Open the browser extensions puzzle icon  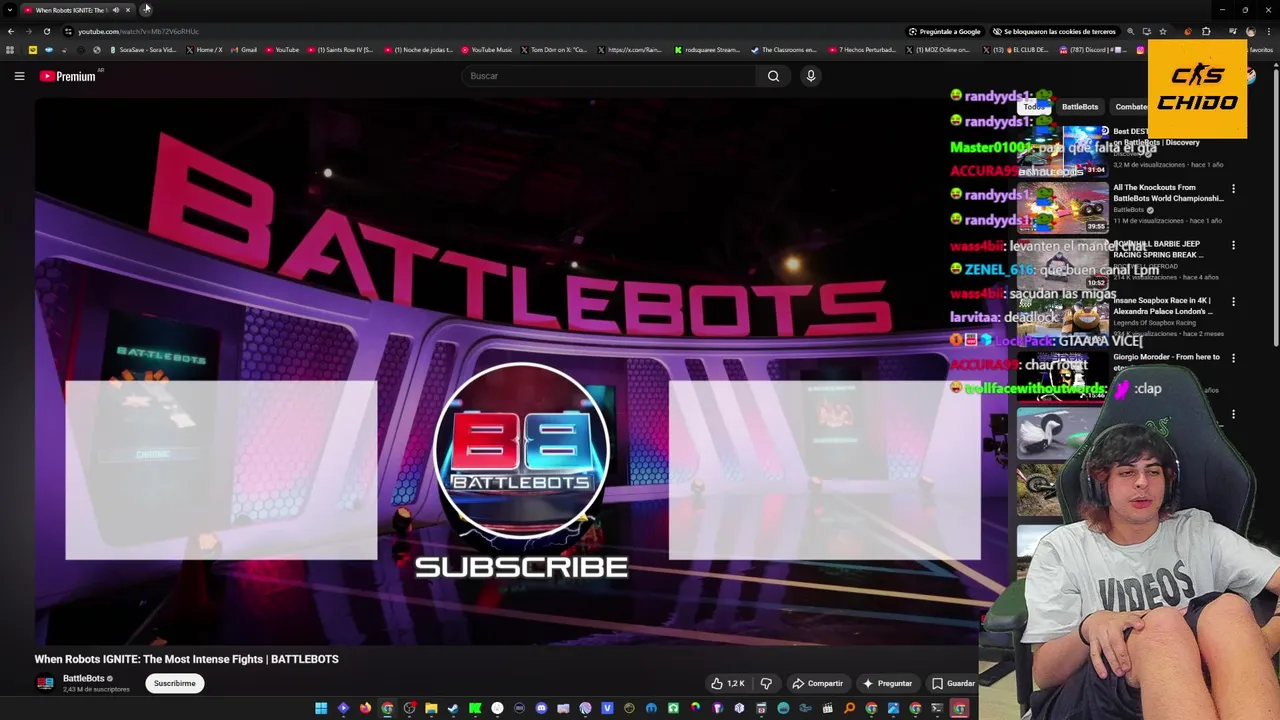tap(1206, 31)
